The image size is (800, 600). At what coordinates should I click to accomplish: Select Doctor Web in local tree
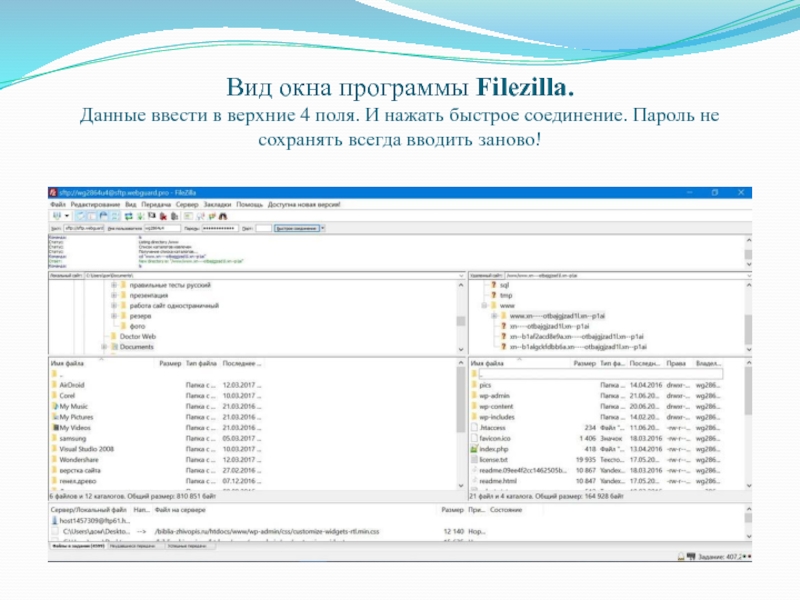click(137, 337)
